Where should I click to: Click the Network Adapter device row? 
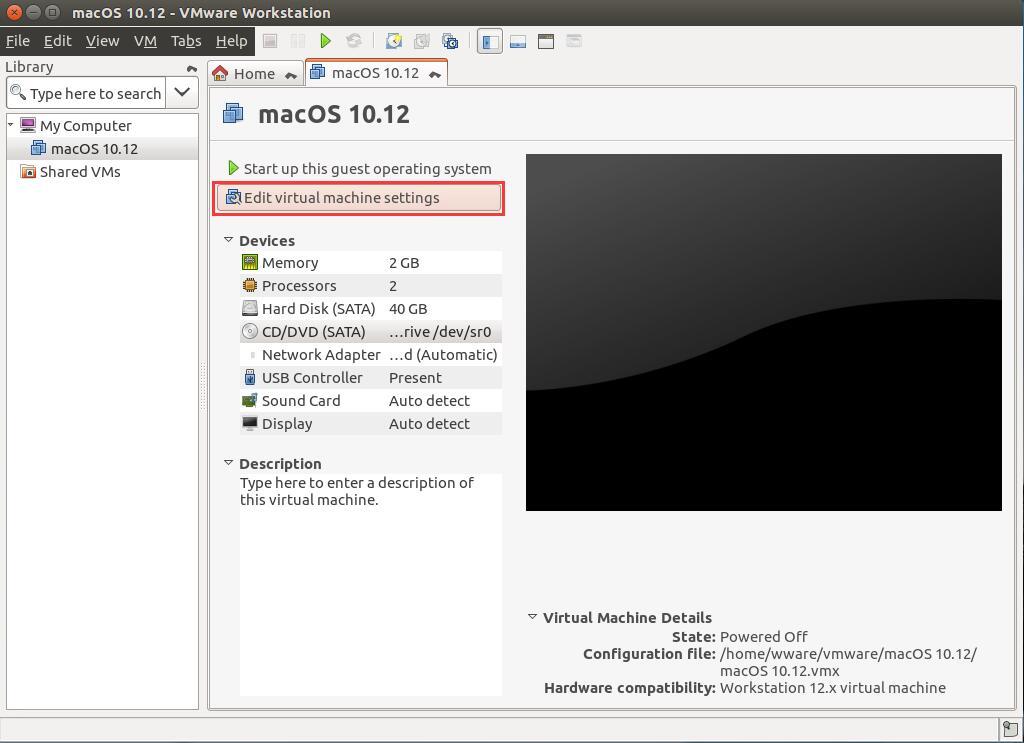371,355
